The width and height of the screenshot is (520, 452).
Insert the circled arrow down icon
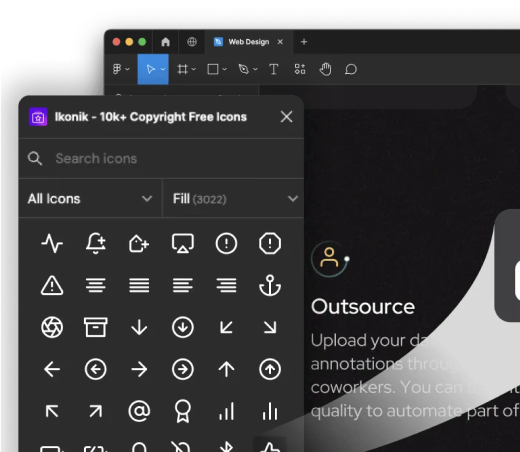click(x=183, y=327)
